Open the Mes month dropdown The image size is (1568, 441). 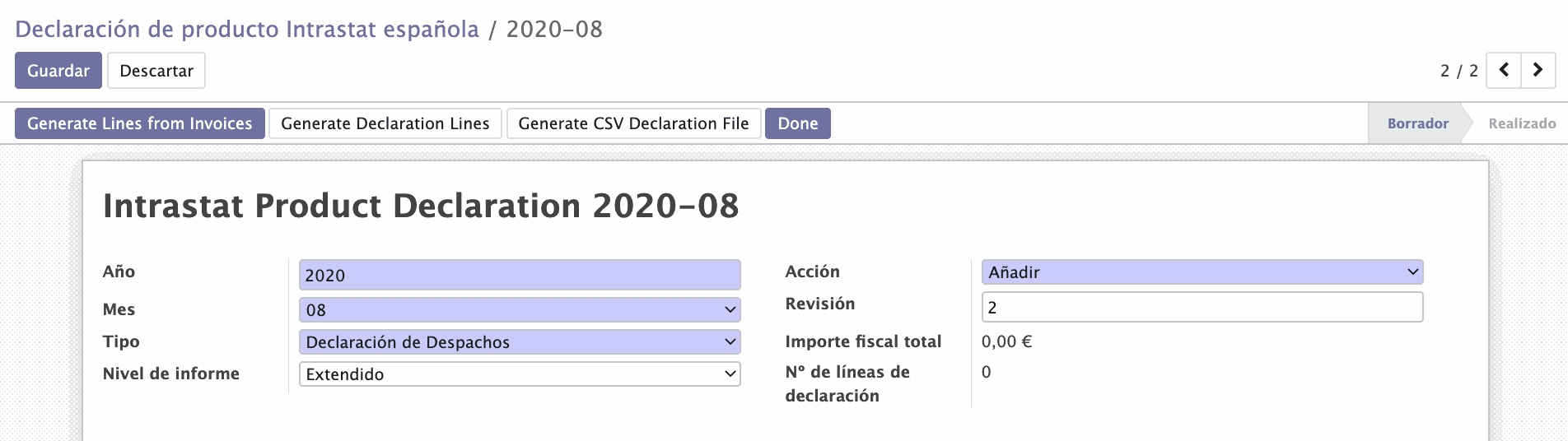[520, 310]
